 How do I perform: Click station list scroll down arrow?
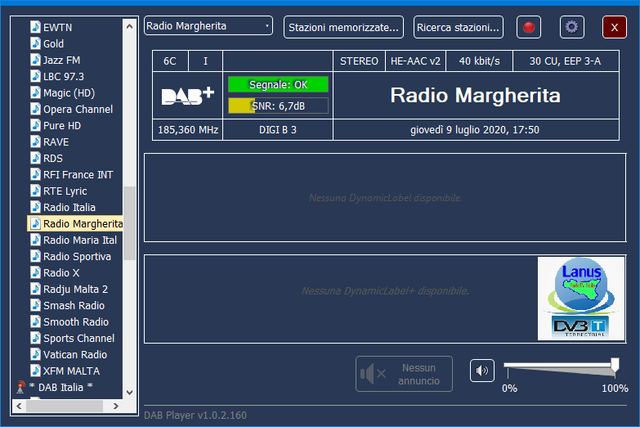129,392
